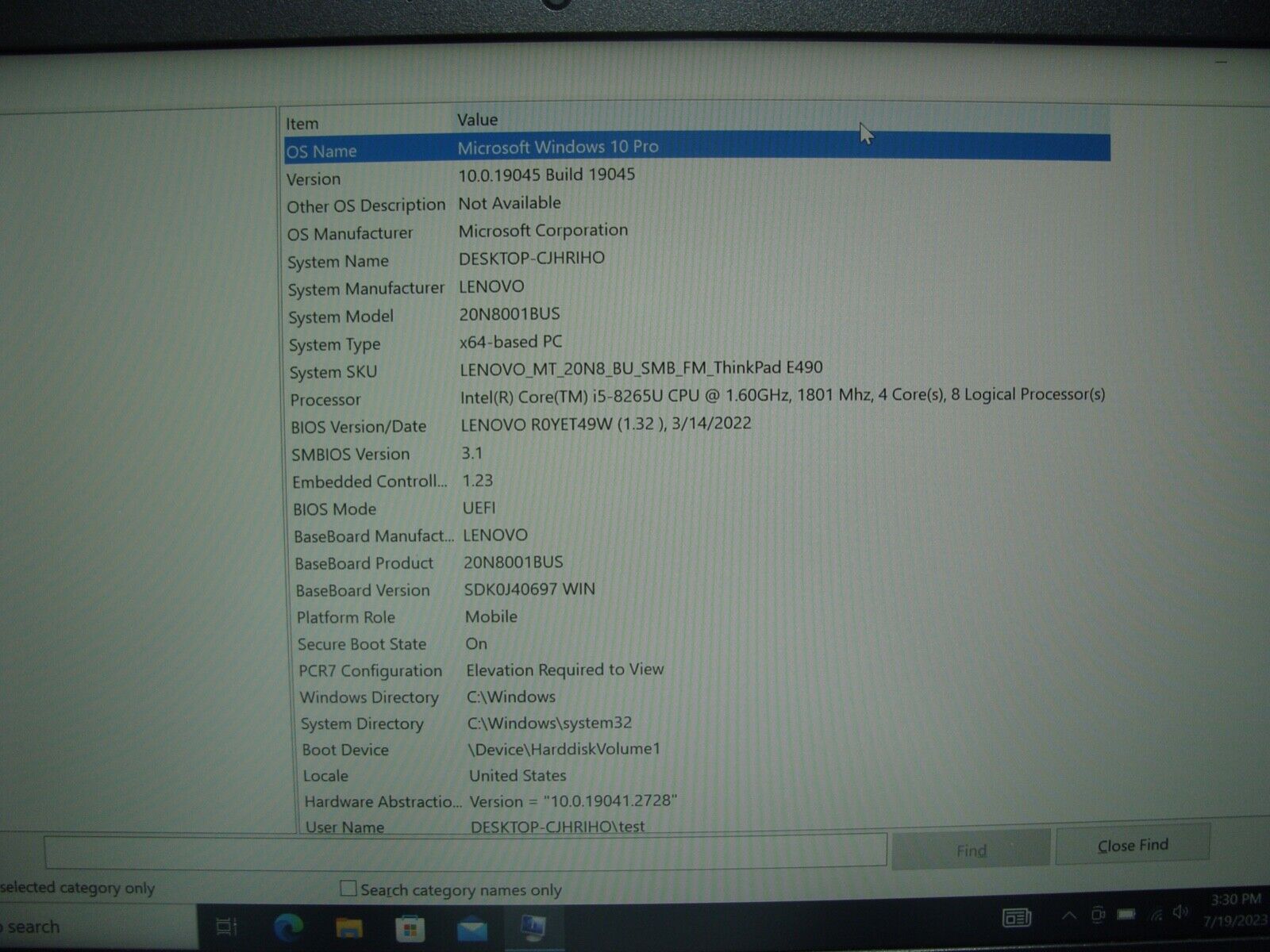
Task: Open the Wi-Fi network tray icon
Action: point(1156,915)
